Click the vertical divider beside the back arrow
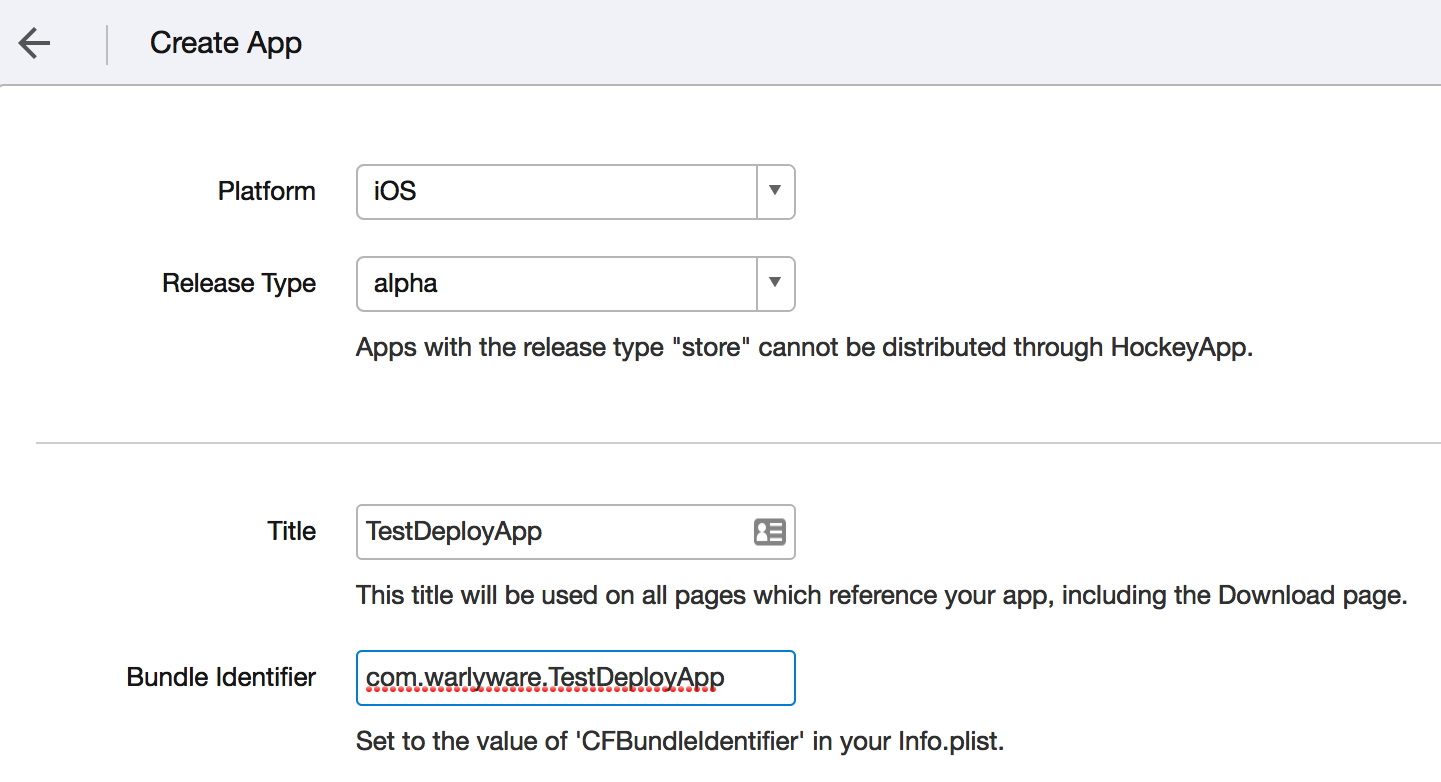This screenshot has width=1441, height=782. click(107, 44)
